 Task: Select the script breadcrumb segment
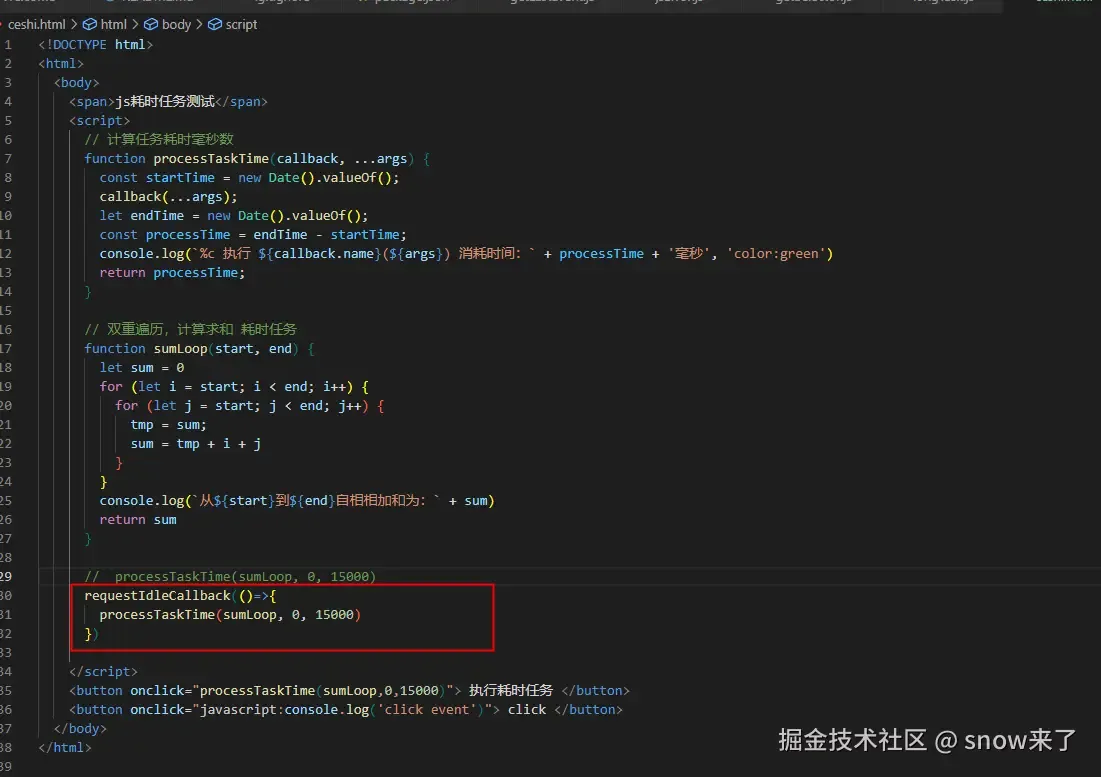point(232,25)
